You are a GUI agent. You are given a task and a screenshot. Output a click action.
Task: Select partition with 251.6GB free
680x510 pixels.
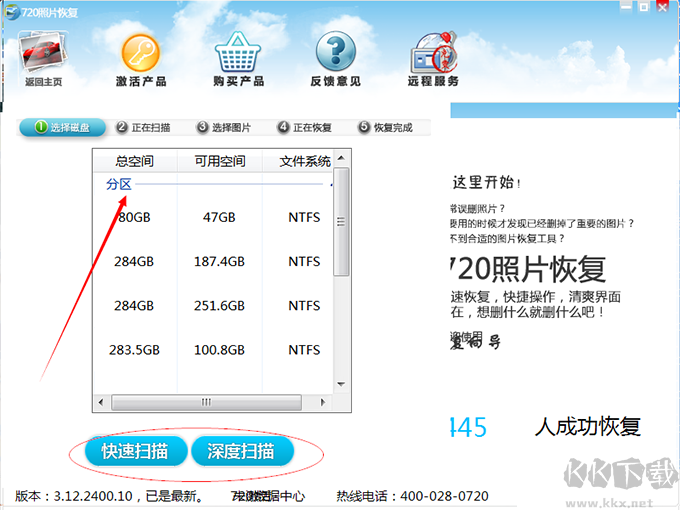(x=213, y=306)
